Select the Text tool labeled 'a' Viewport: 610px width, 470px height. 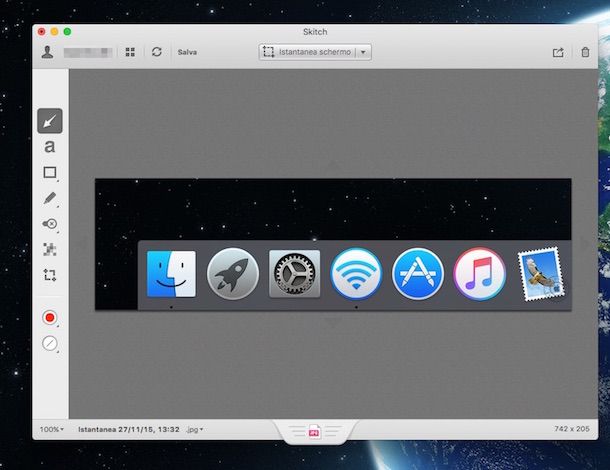click(x=50, y=147)
